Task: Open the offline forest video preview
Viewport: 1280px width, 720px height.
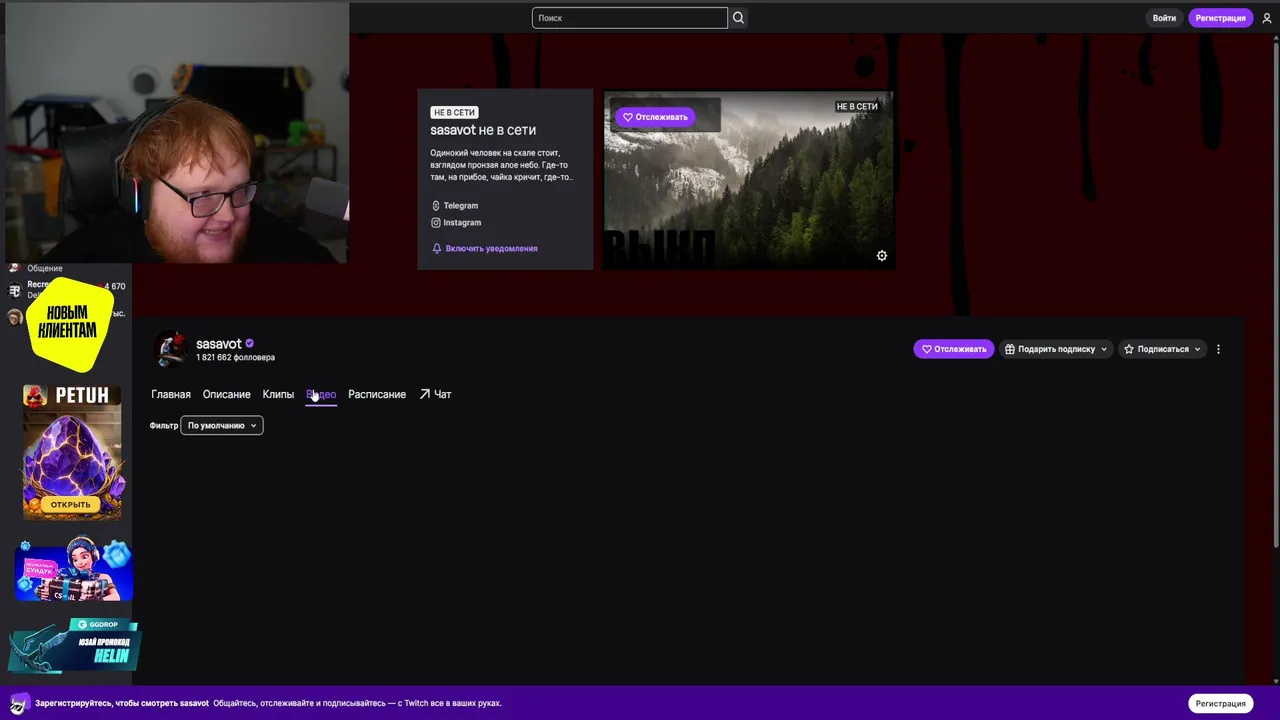Action: (x=749, y=180)
